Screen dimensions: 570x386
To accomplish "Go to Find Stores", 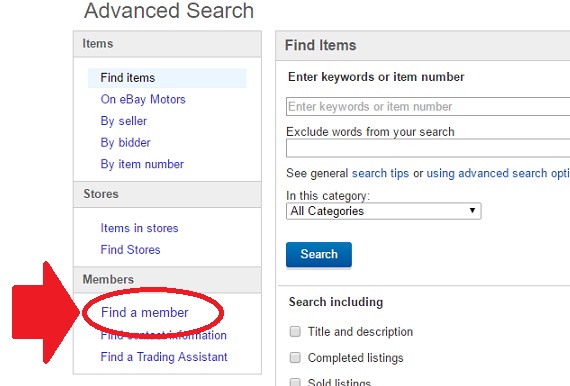I will click(130, 250).
